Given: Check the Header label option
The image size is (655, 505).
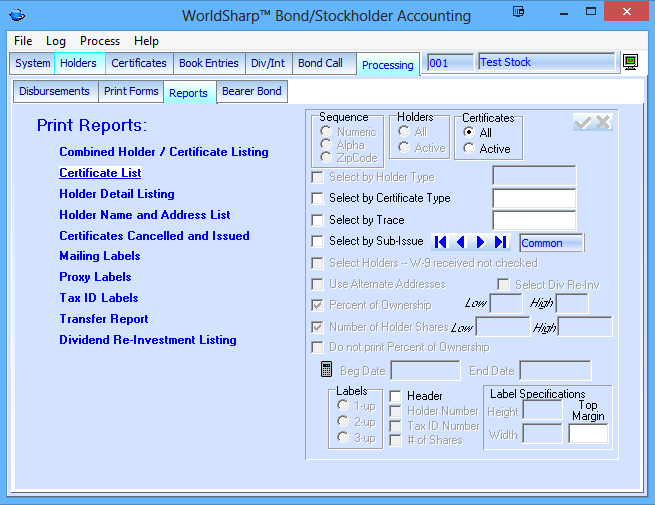Looking at the screenshot, I should click(x=395, y=396).
